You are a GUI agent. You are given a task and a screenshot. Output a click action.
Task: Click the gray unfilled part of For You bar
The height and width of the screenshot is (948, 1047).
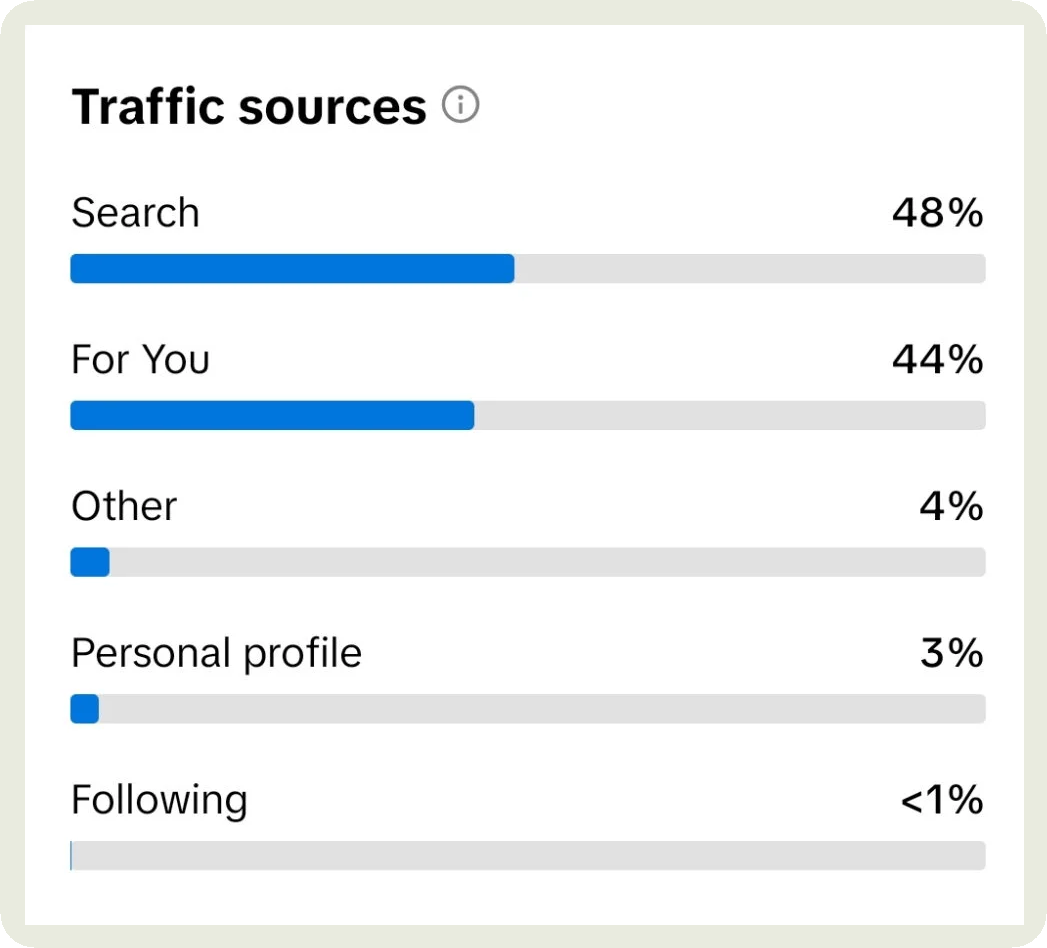coord(730,416)
